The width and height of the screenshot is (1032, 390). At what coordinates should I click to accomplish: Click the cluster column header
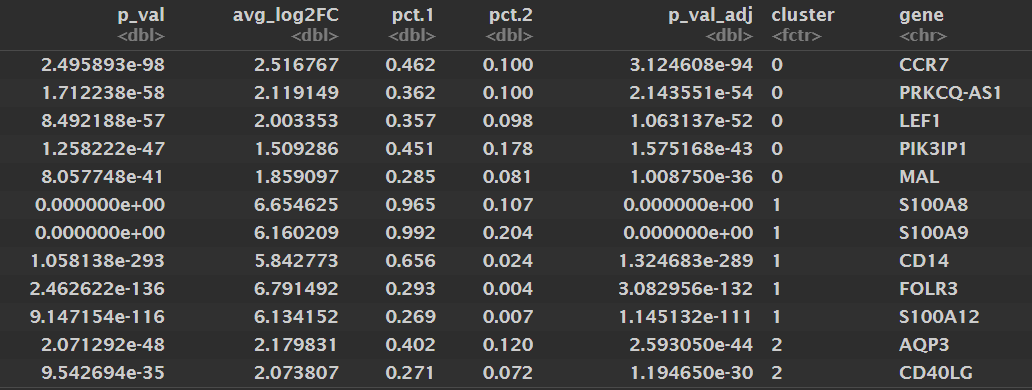click(x=802, y=15)
